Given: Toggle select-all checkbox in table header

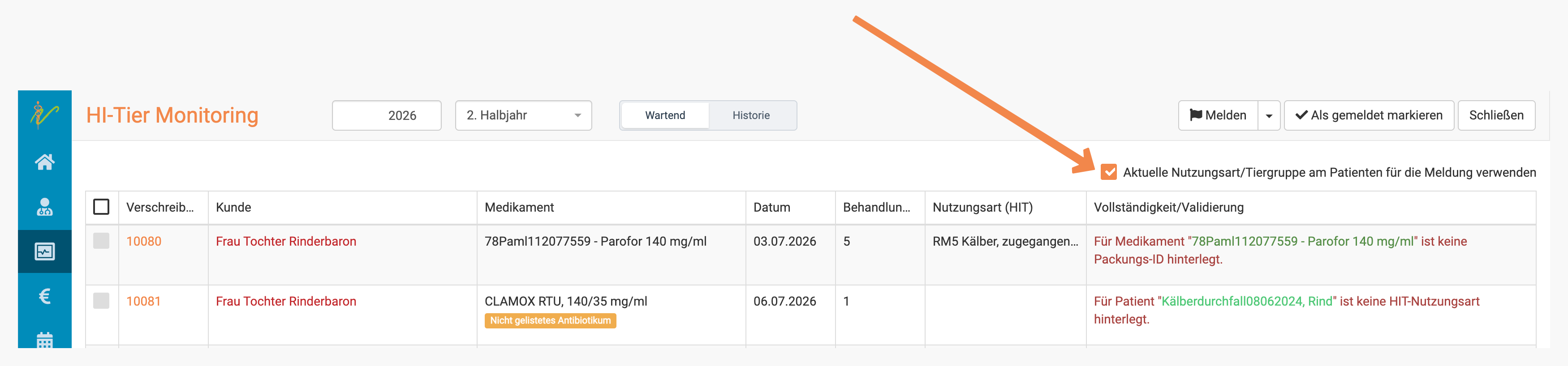Looking at the screenshot, I should pyautogui.click(x=101, y=207).
